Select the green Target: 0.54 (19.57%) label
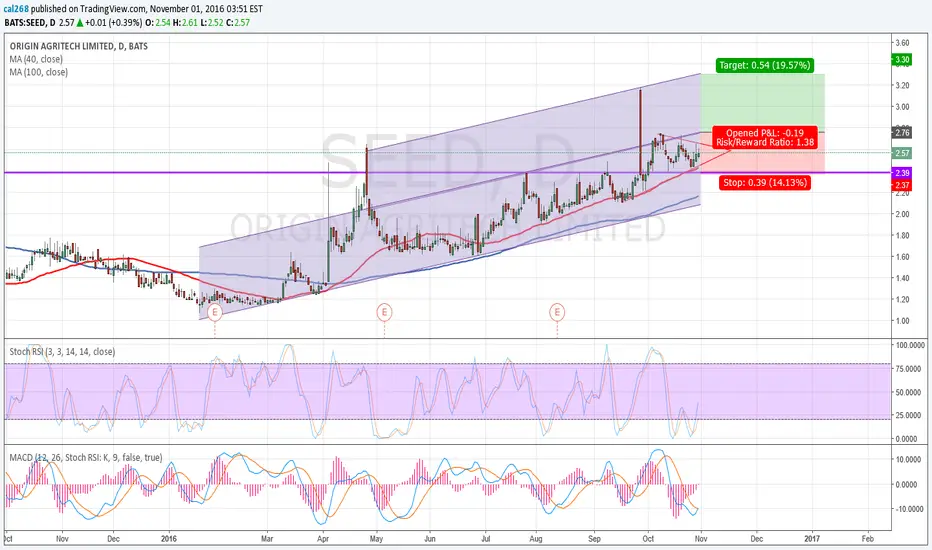Viewport: 932px width, 550px height. [x=764, y=65]
